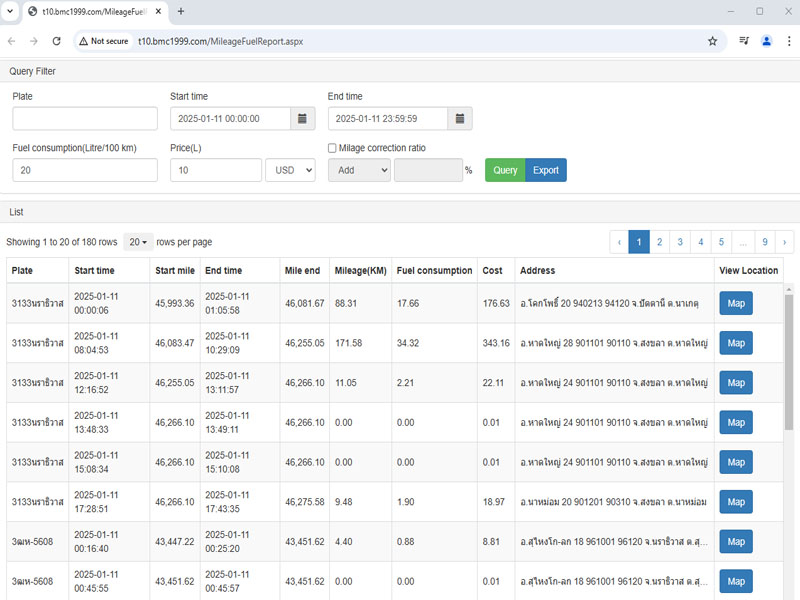Image resolution: width=800 pixels, height=600 pixels.
Task: Open Map for trip starting 00:16:40
Action: coord(736,542)
